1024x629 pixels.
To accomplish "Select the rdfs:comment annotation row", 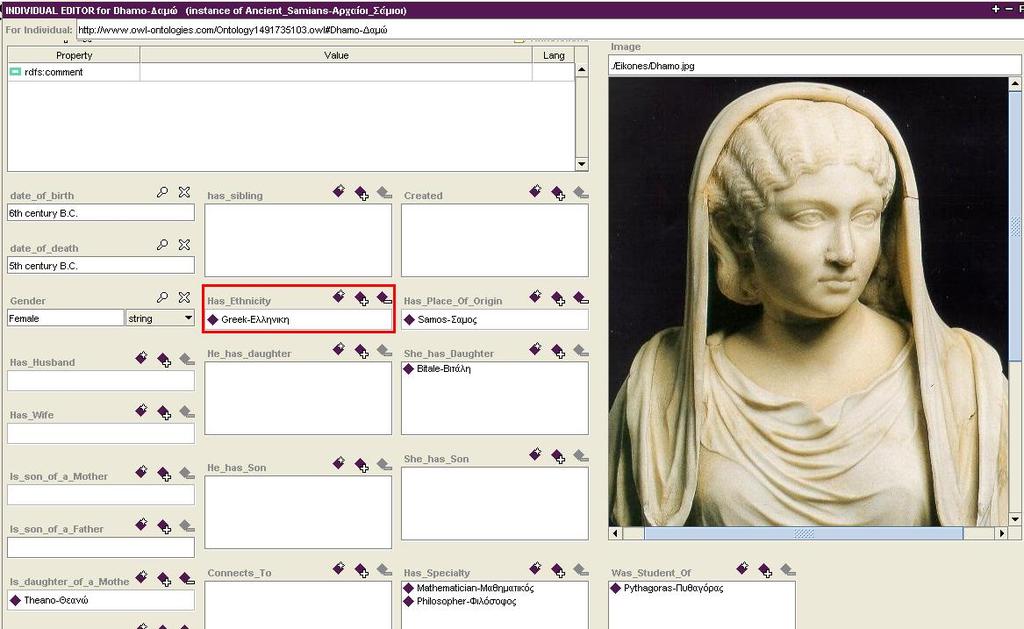I will coord(291,72).
